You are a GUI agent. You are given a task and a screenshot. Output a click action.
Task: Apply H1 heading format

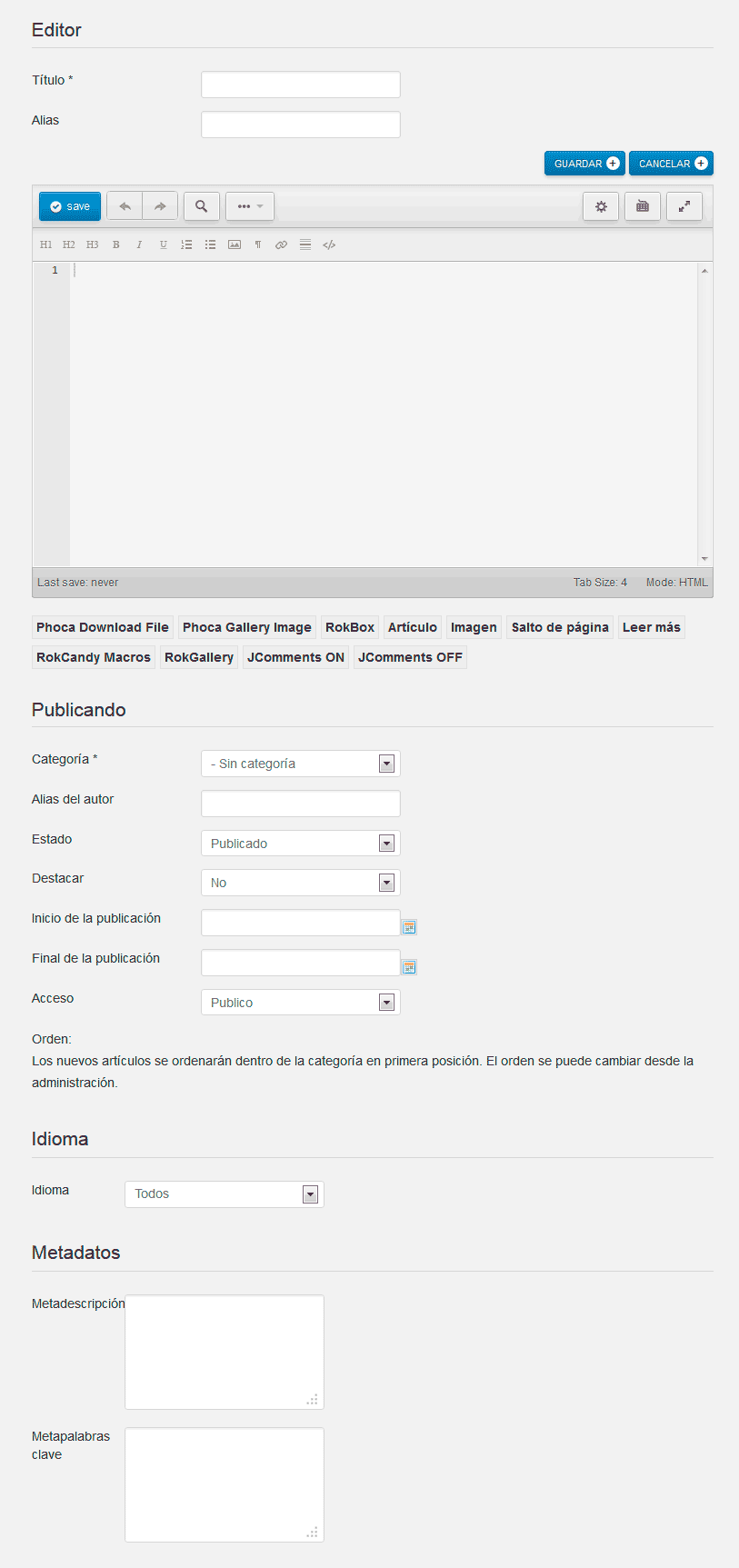pos(46,245)
